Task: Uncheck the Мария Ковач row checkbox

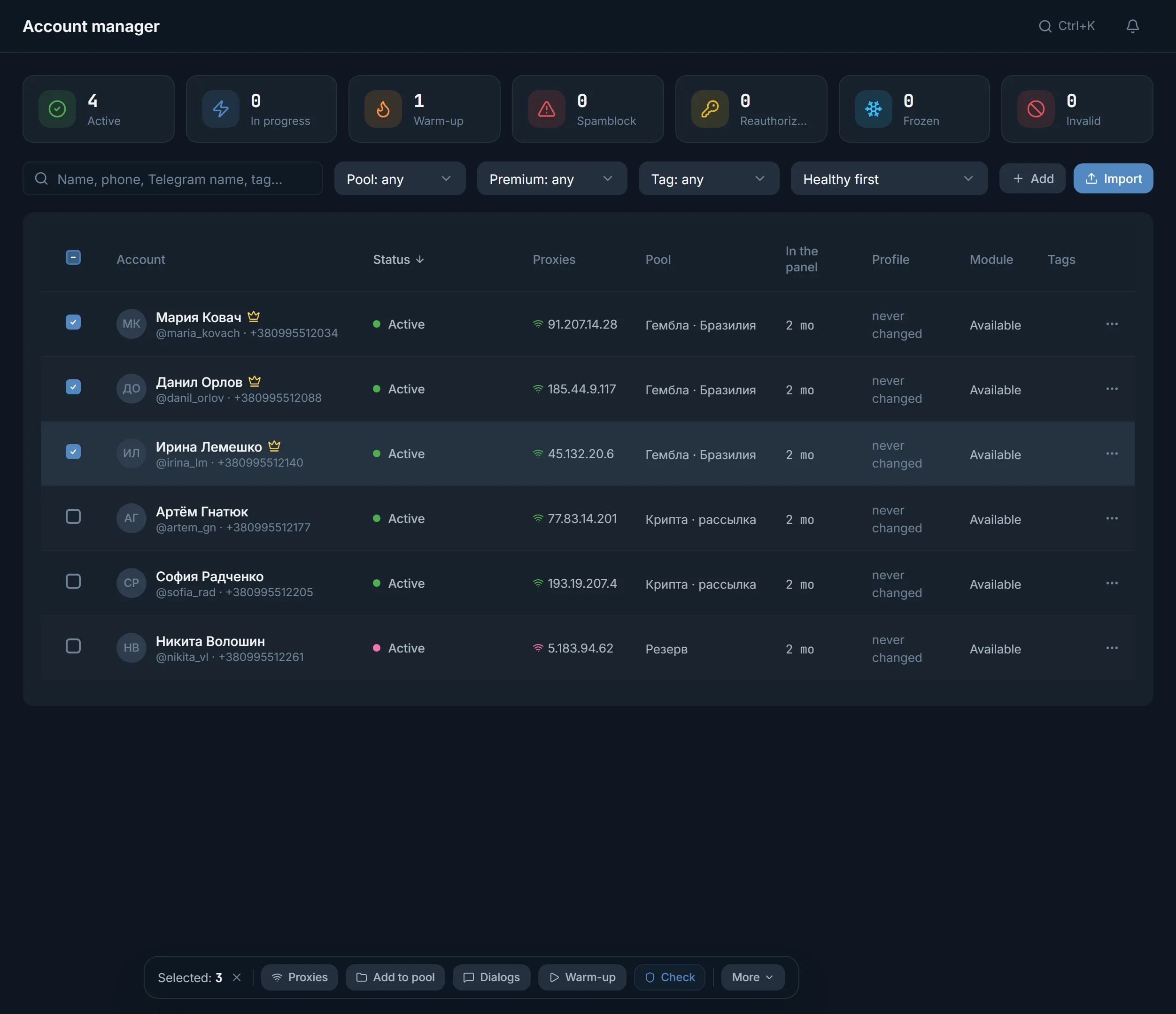Action: coord(73,323)
